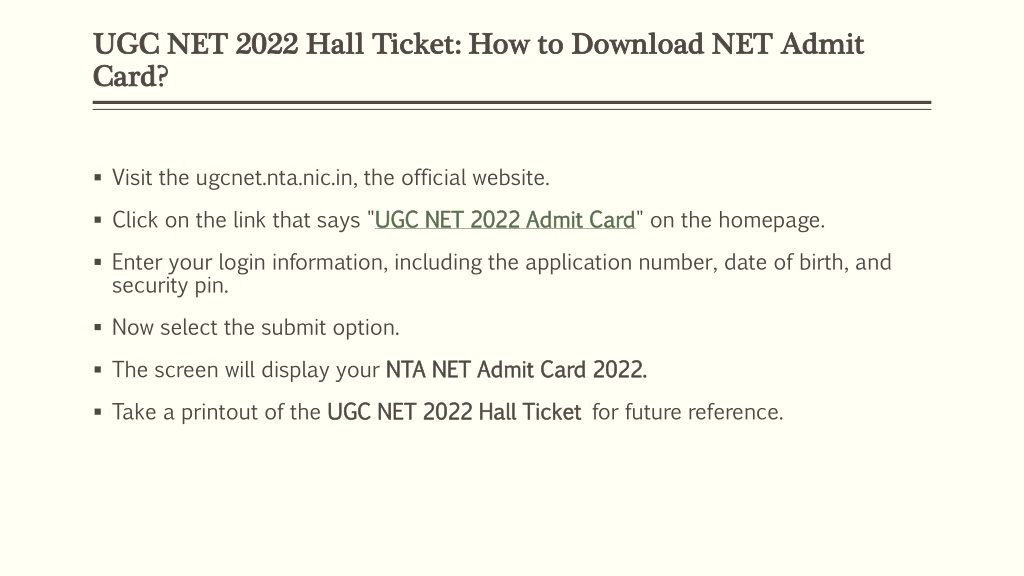Image resolution: width=1024 pixels, height=576 pixels.
Task: Click the ugcnet.nta.nic.in website text
Action: click(274, 178)
